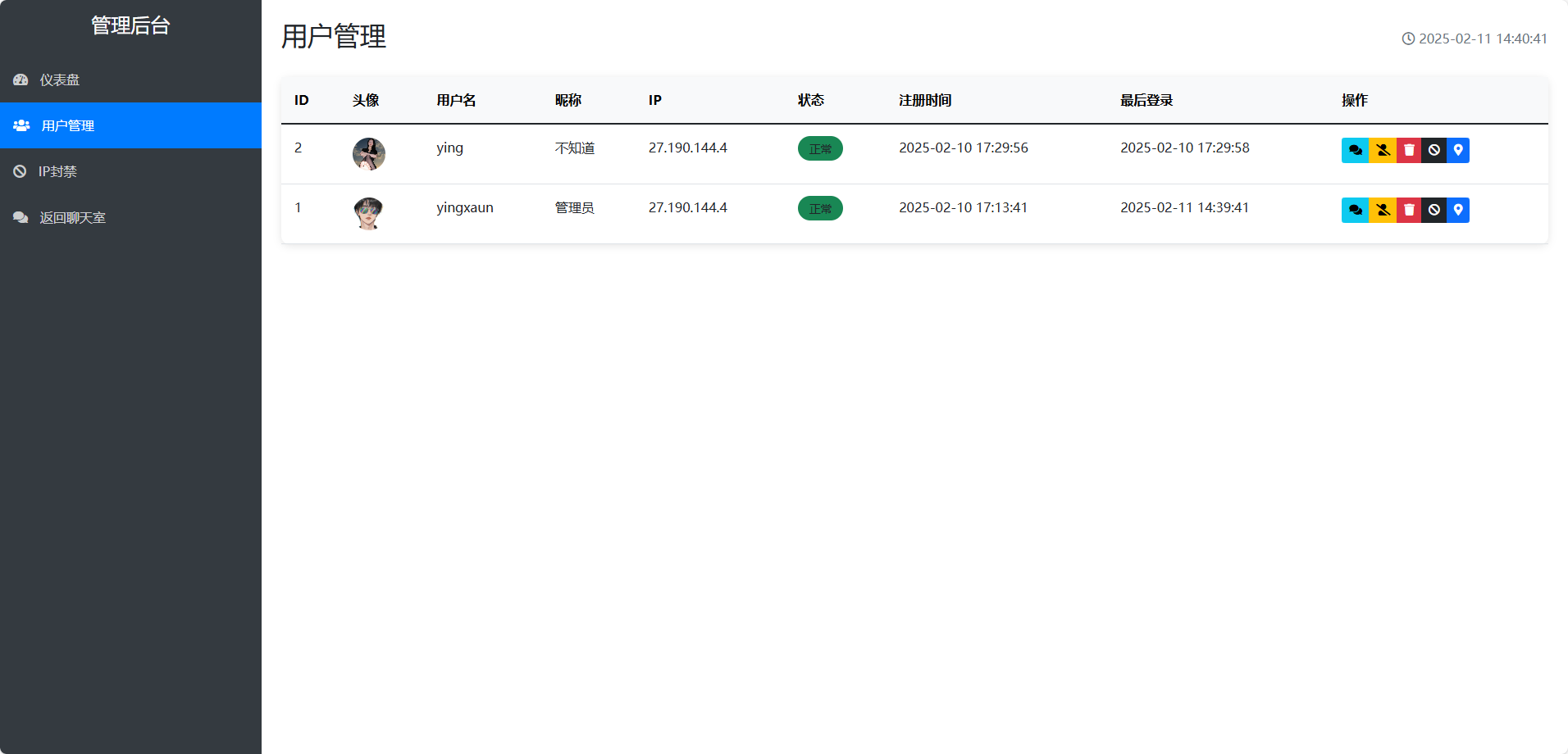This screenshot has width=1568, height=754.
Task: Click the avatar thumbnail of user yingxaun
Action: [369, 213]
